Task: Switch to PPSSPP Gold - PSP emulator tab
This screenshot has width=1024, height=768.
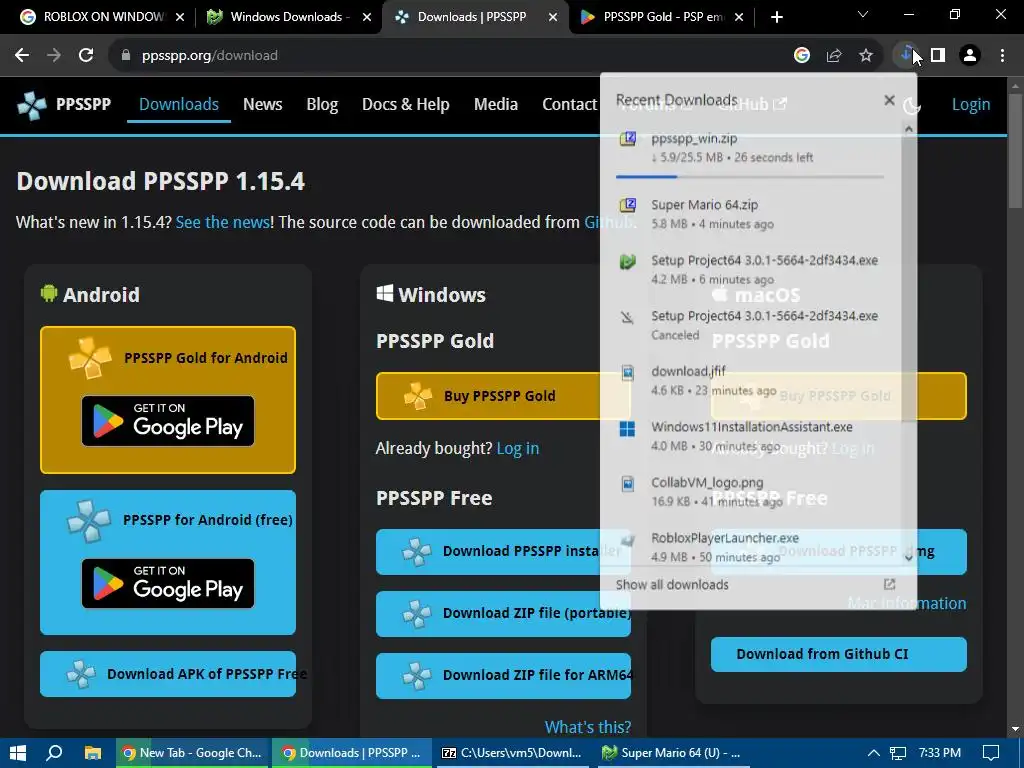Action: coord(662,17)
